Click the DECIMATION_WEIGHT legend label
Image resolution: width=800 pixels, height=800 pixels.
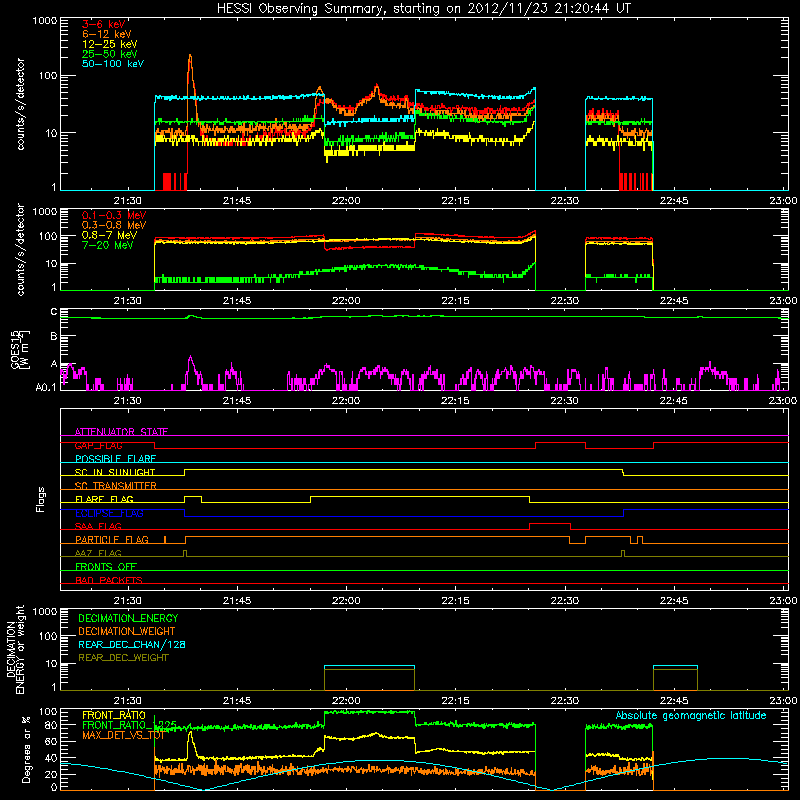127,631
